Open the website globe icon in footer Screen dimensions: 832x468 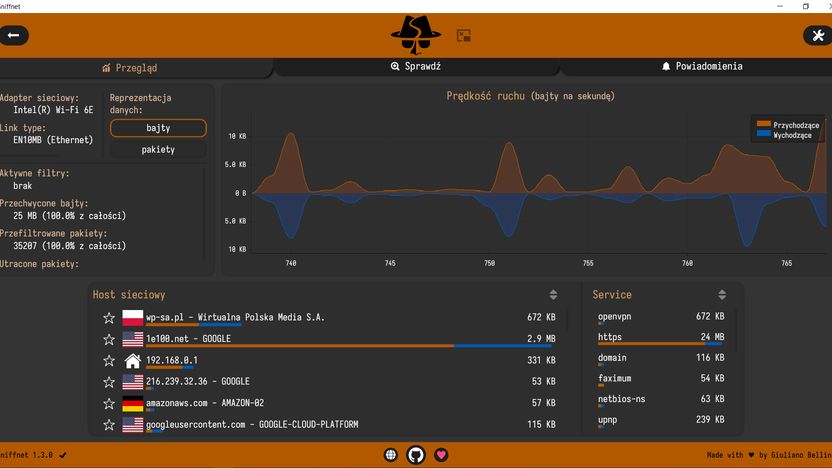(x=391, y=455)
